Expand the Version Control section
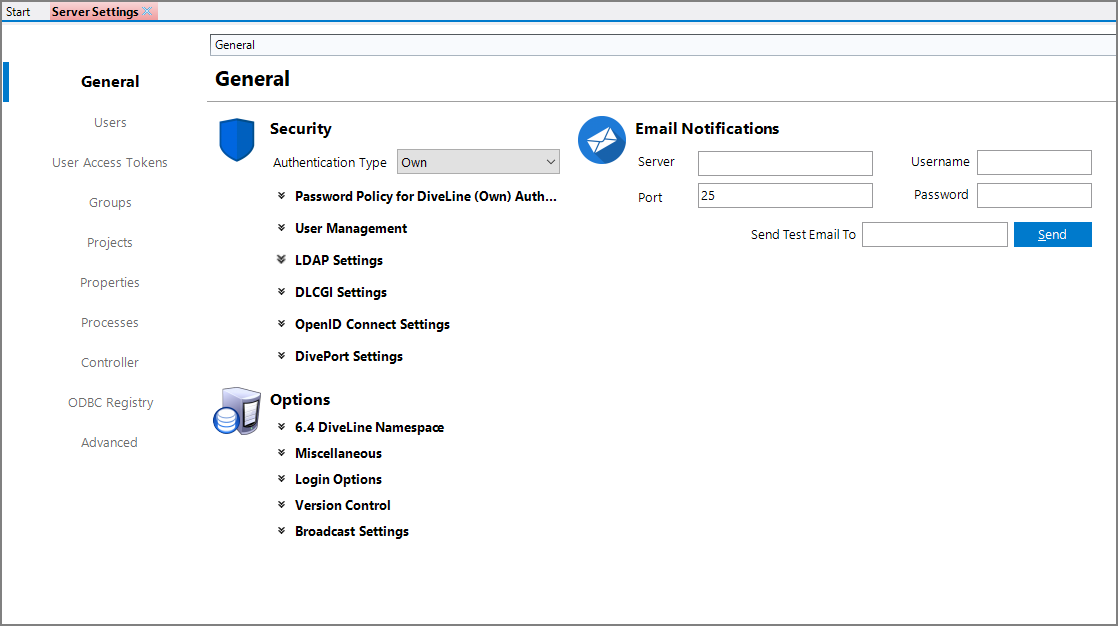1118x626 pixels. tap(342, 504)
